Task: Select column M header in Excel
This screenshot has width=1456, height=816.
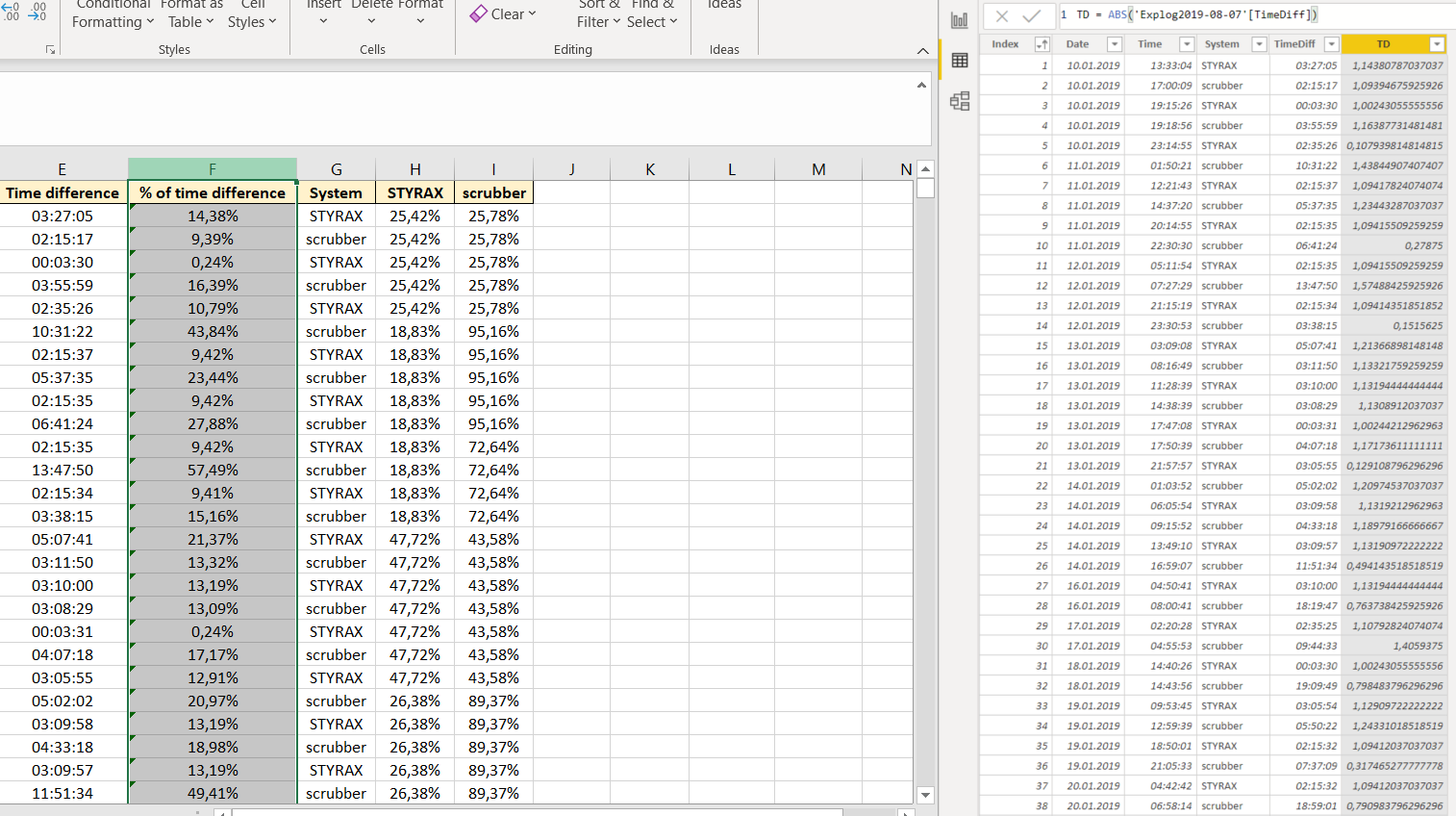Action: click(818, 169)
